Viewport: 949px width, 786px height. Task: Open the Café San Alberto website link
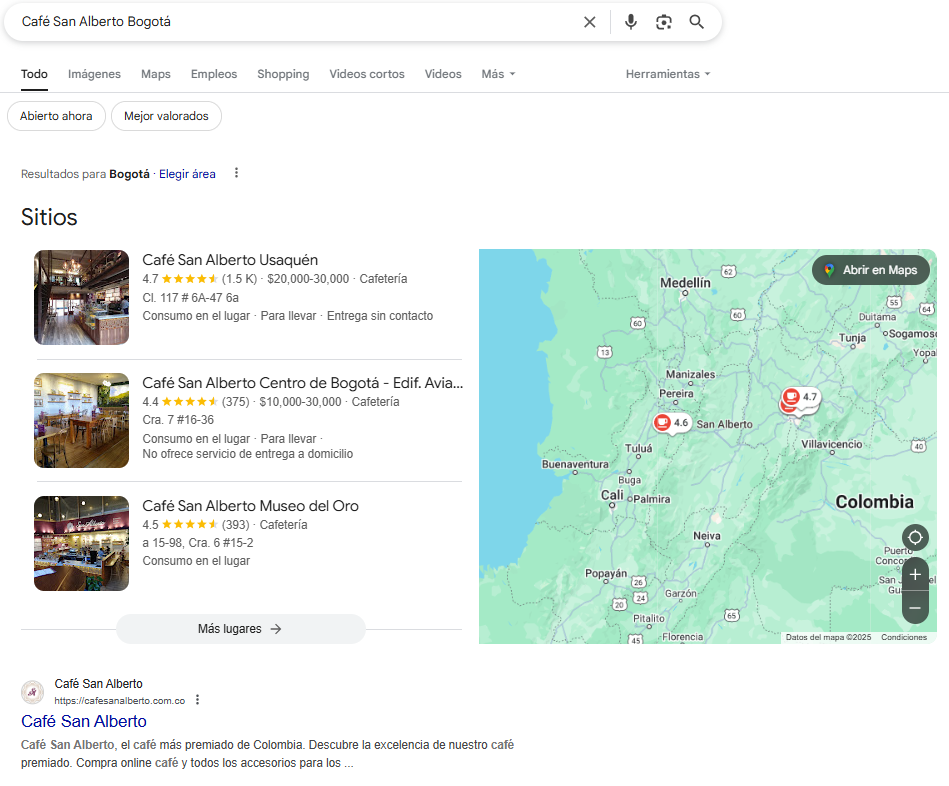point(84,721)
